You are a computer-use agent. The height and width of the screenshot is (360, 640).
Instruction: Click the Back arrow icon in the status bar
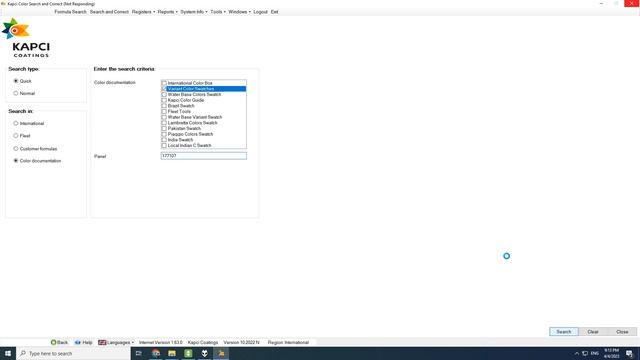(53, 342)
